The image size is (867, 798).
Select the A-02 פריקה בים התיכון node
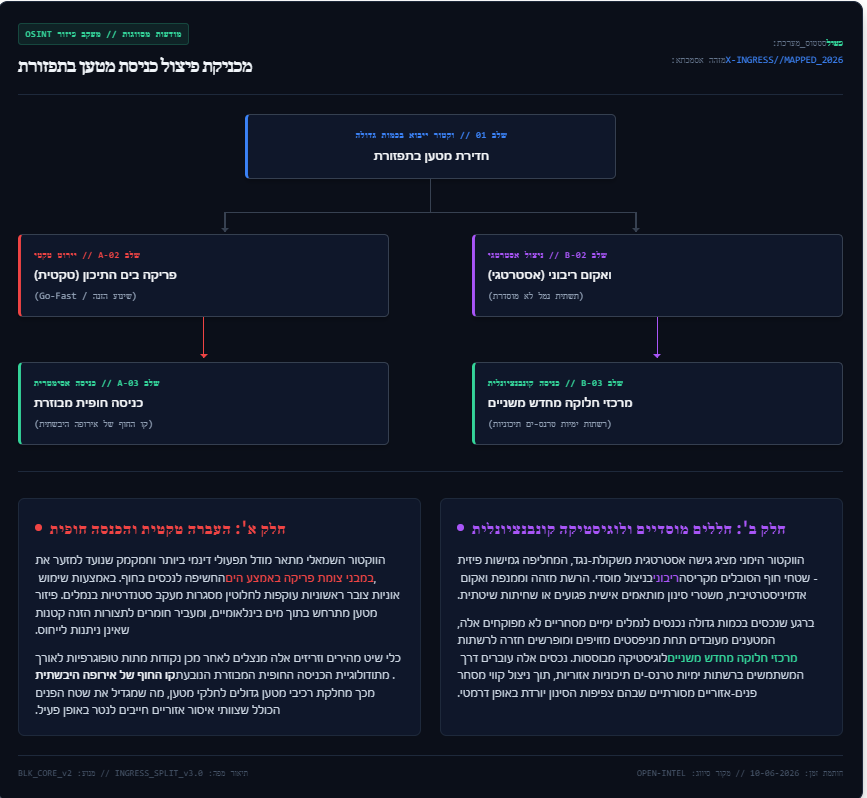pyautogui.click(x=203, y=275)
